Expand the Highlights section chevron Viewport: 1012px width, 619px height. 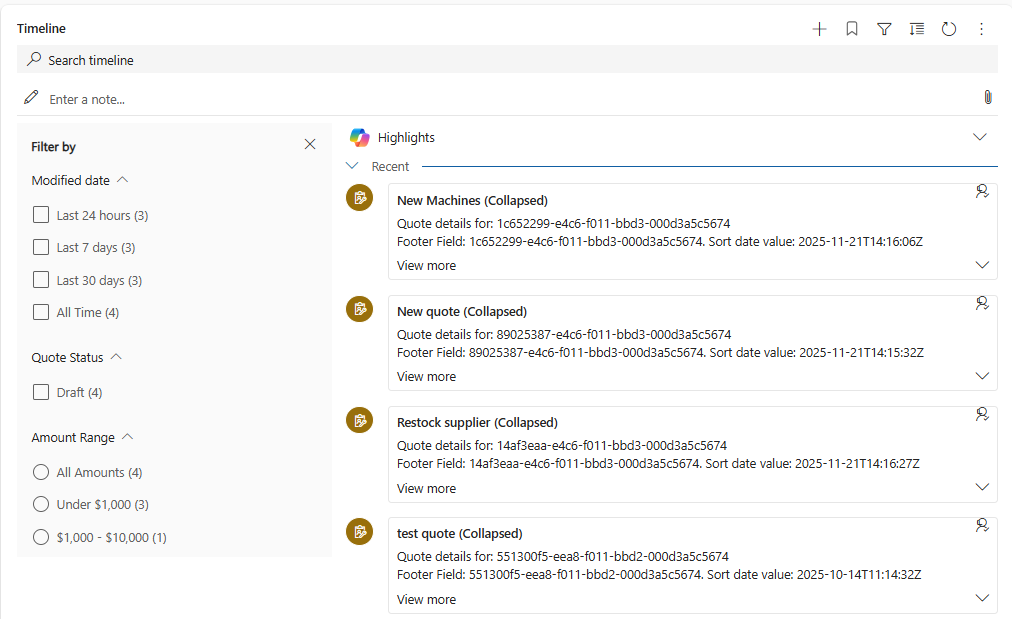(979, 137)
